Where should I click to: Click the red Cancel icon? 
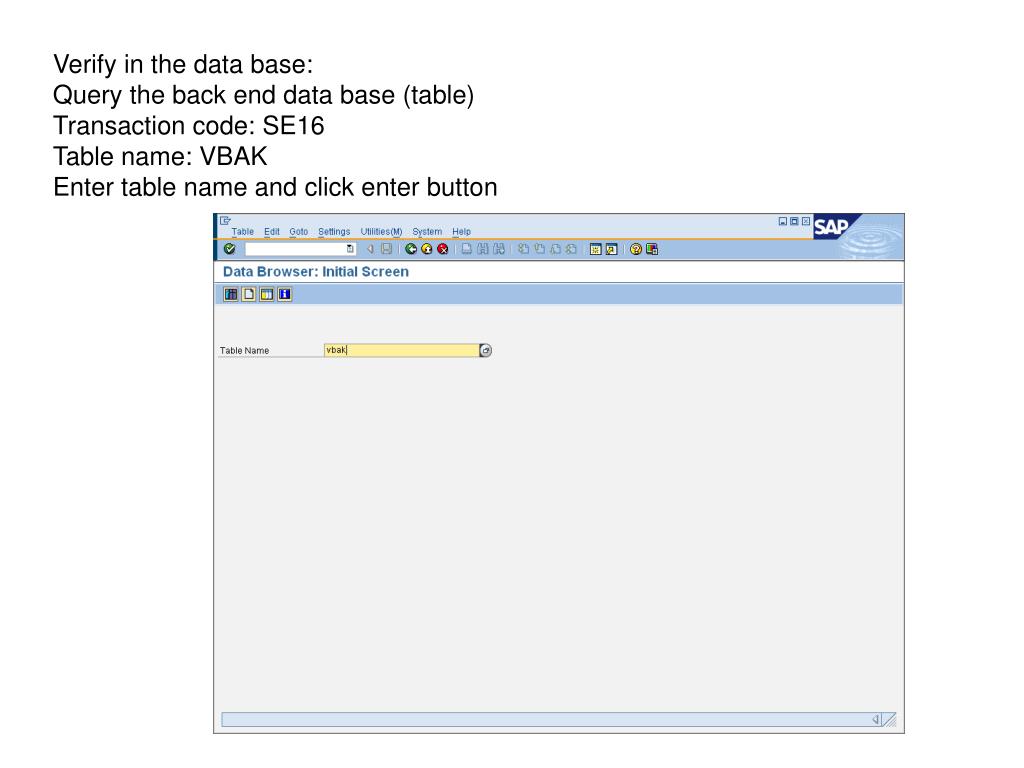pyautogui.click(x=443, y=249)
